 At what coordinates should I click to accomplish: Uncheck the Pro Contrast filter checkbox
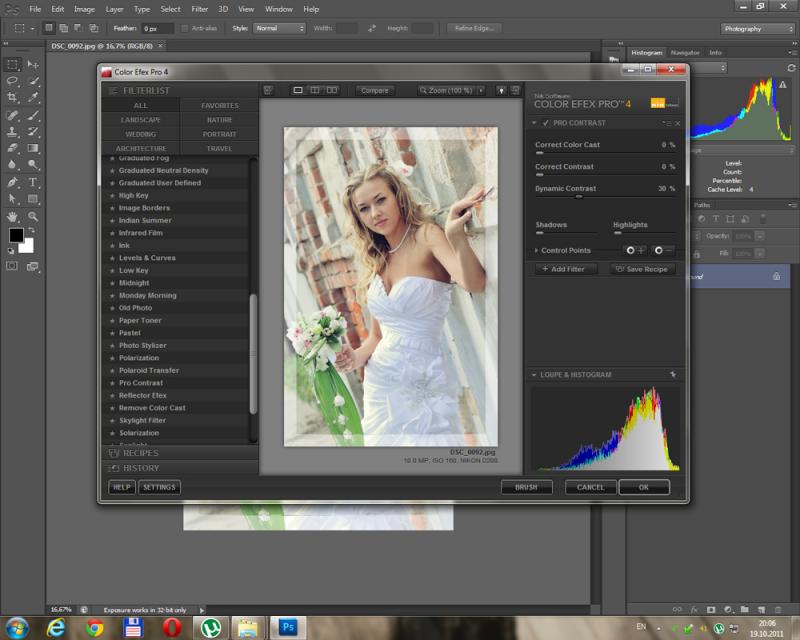coord(545,123)
